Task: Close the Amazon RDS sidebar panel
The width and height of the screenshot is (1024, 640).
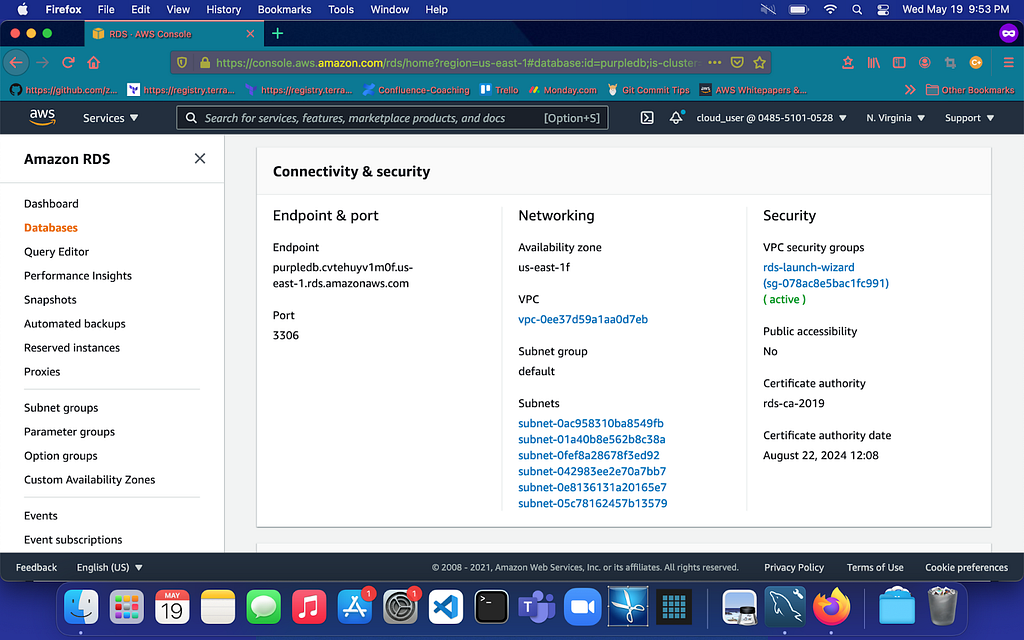Action: [x=200, y=159]
